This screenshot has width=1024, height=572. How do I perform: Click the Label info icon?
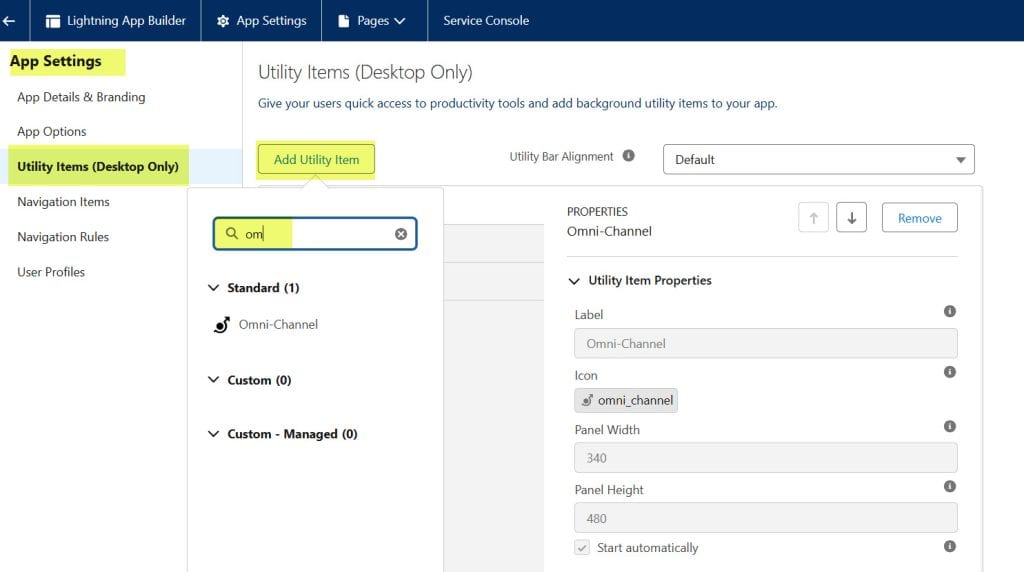950,311
